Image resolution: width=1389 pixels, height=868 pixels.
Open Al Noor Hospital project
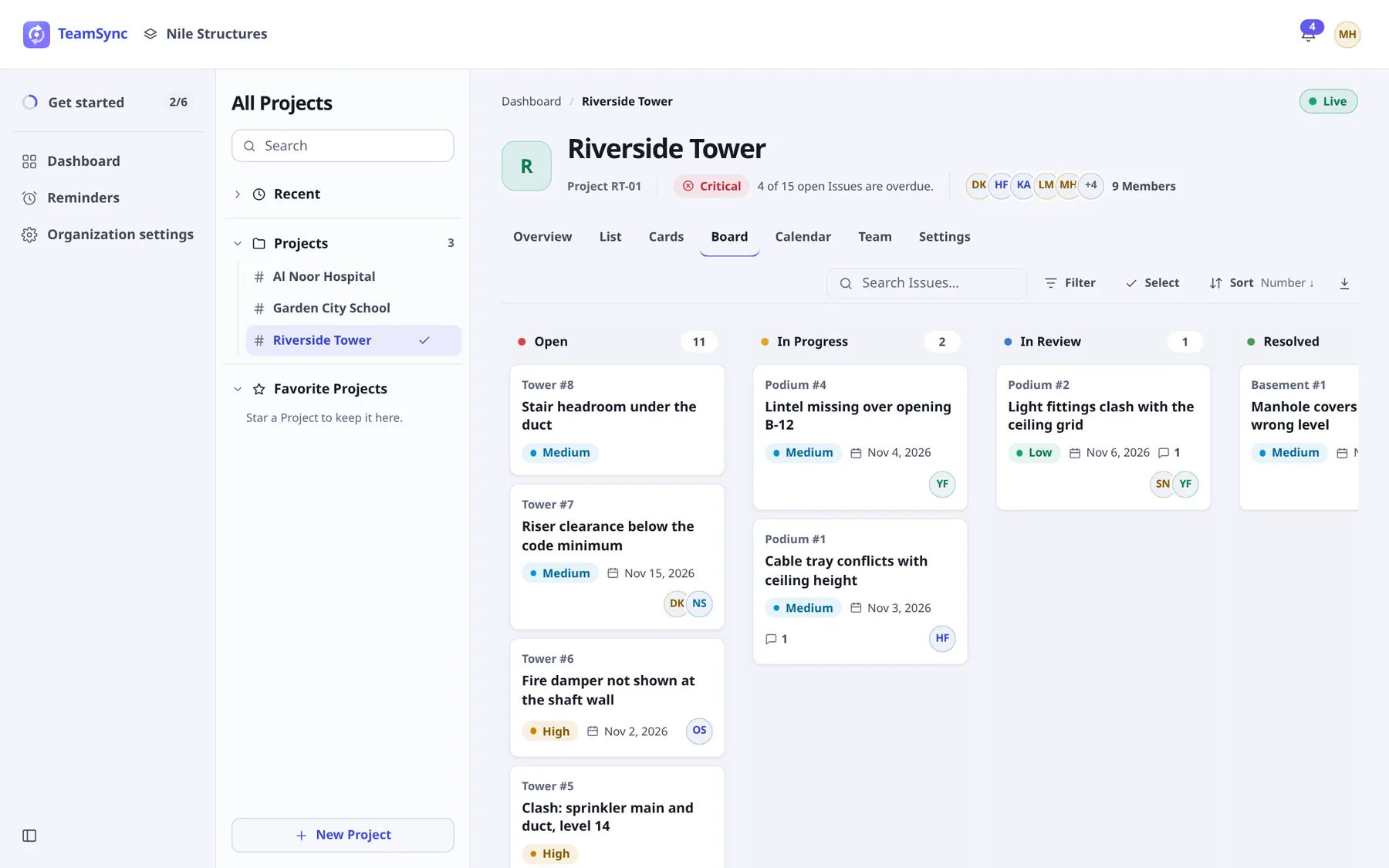(x=353, y=277)
